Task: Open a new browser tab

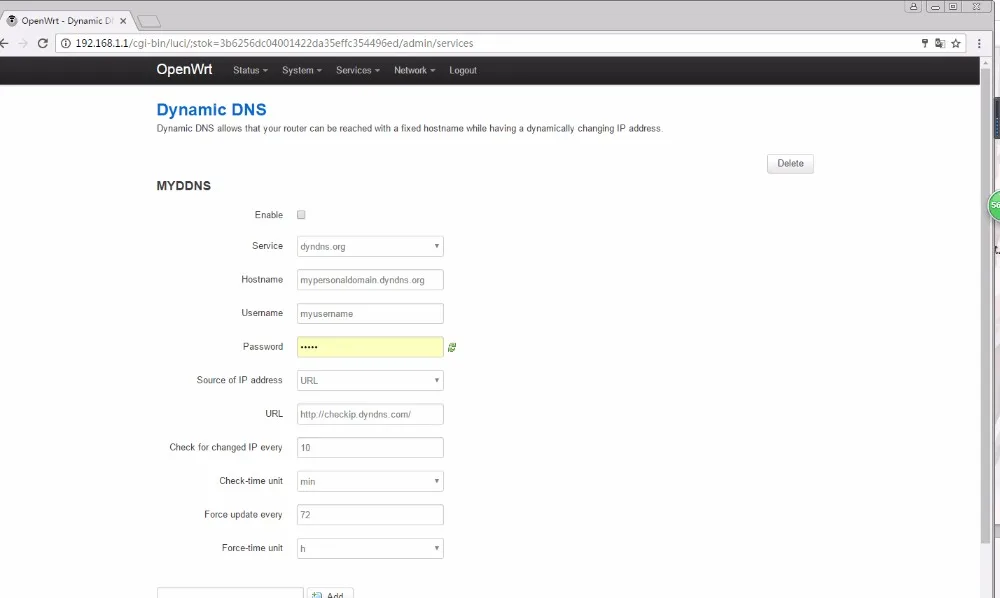Action: pos(149,22)
